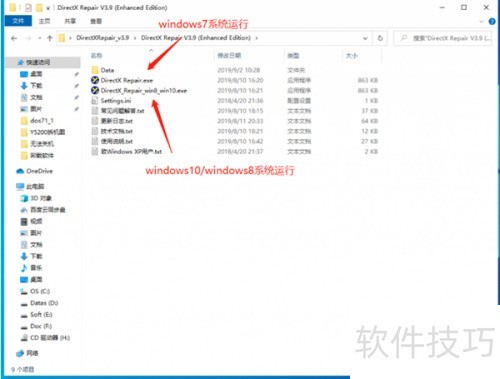Open 下载 under This PC
Screen dimensions: 500x379
click(36, 256)
